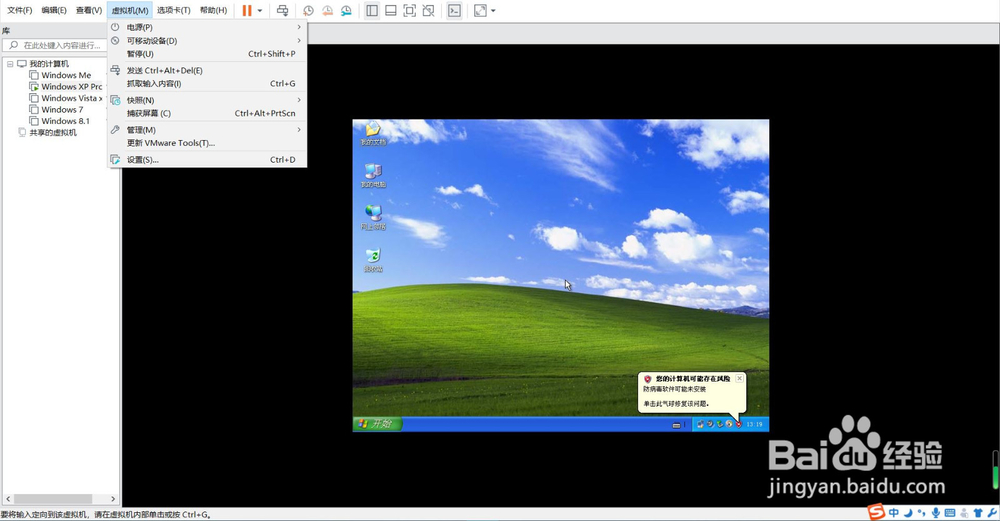The image size is (1000, 521).
Task: Open the 查看(V) menu
Action: click(89, 10)
